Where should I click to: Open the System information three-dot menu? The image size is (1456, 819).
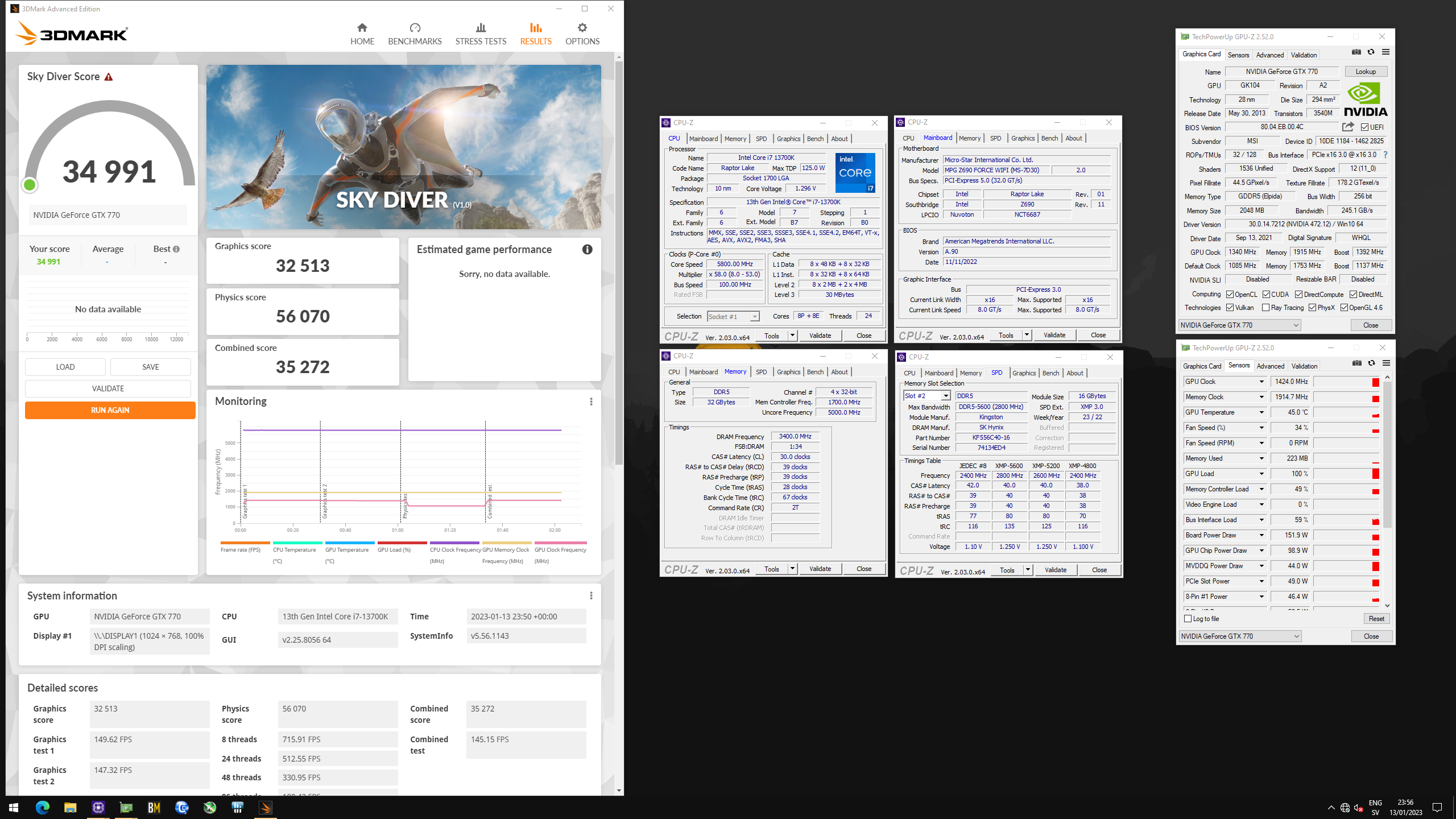[x=591, y=595]
